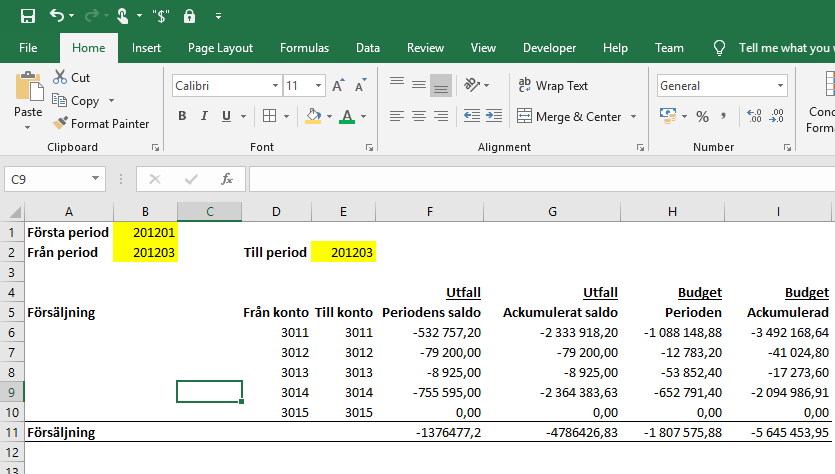Click the Increase Decimal icon
The height and width of the screenshot is (474, 835).
754,116
